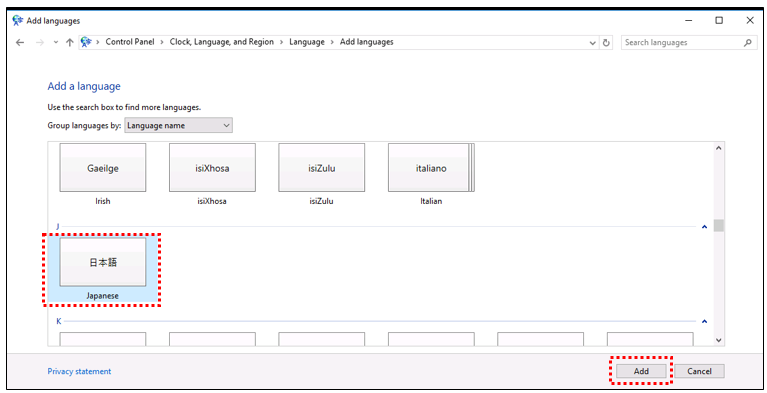The height and width of the screenshot is (393, 767).
Task: Click the Irish label text
Action: [x=103, y=201]
